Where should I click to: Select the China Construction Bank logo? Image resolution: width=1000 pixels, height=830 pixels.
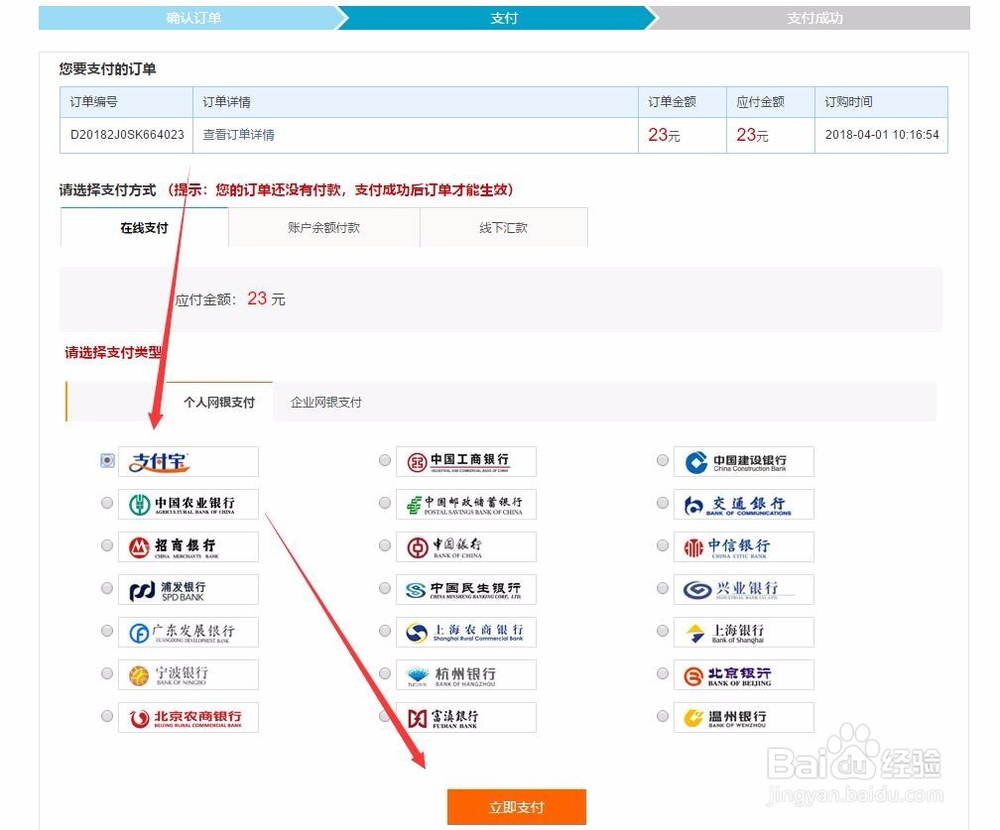point(743,461)
